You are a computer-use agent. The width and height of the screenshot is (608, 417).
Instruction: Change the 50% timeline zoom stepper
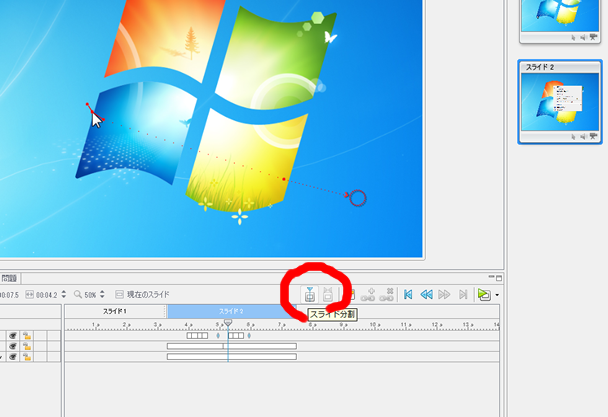[102, 295]
